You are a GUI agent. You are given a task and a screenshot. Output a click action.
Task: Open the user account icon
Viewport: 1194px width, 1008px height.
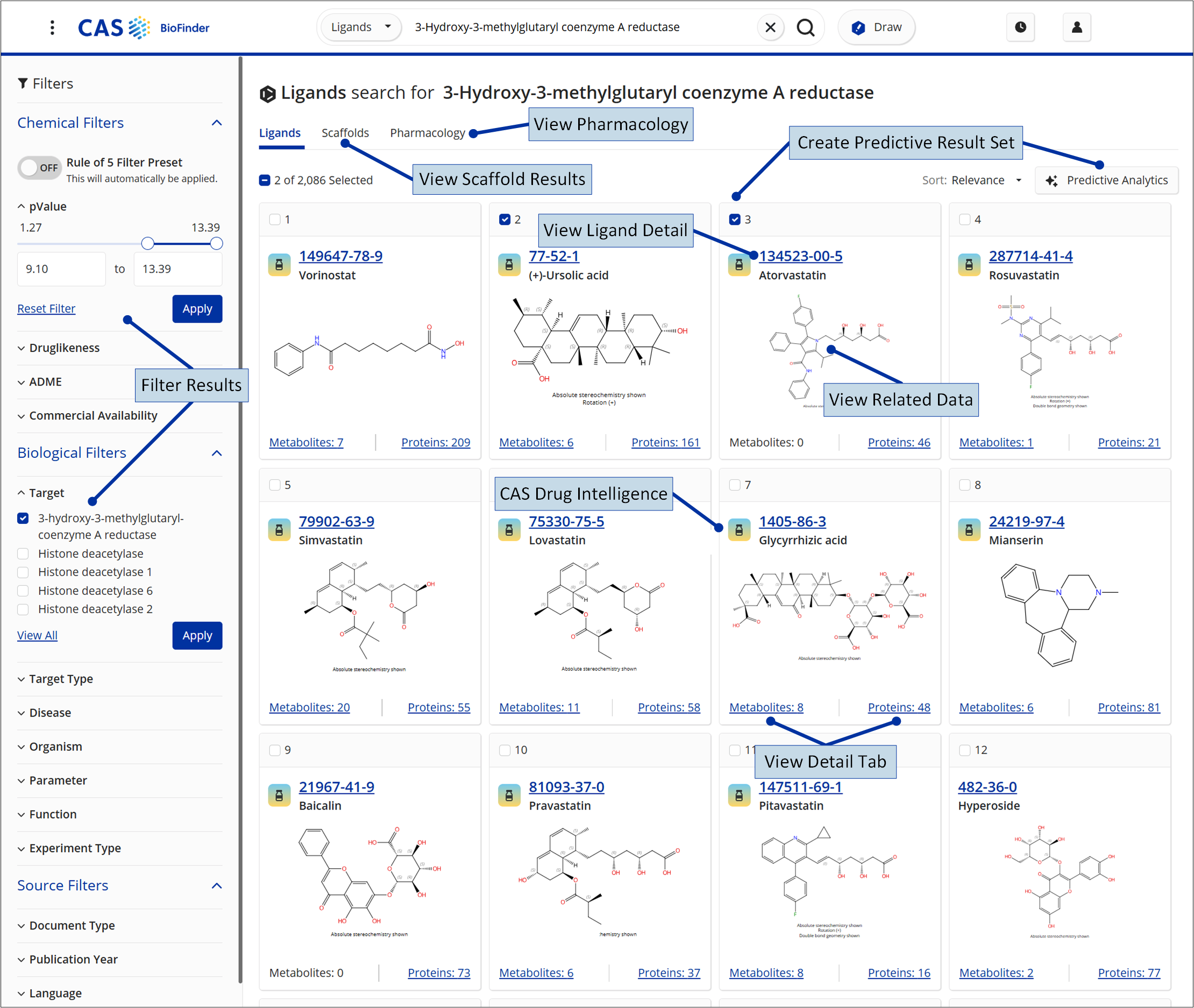(x=1076, y=27)
